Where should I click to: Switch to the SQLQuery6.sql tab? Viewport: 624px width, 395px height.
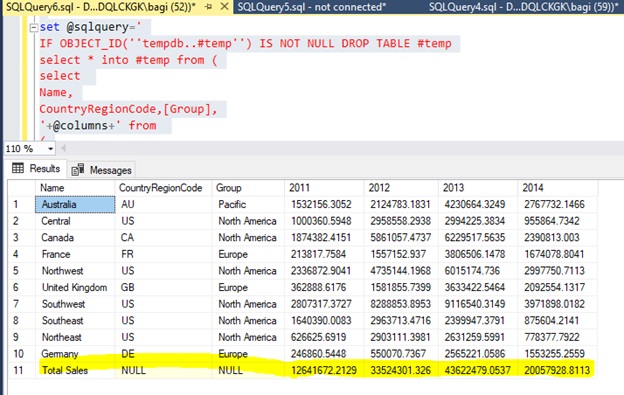101,7
